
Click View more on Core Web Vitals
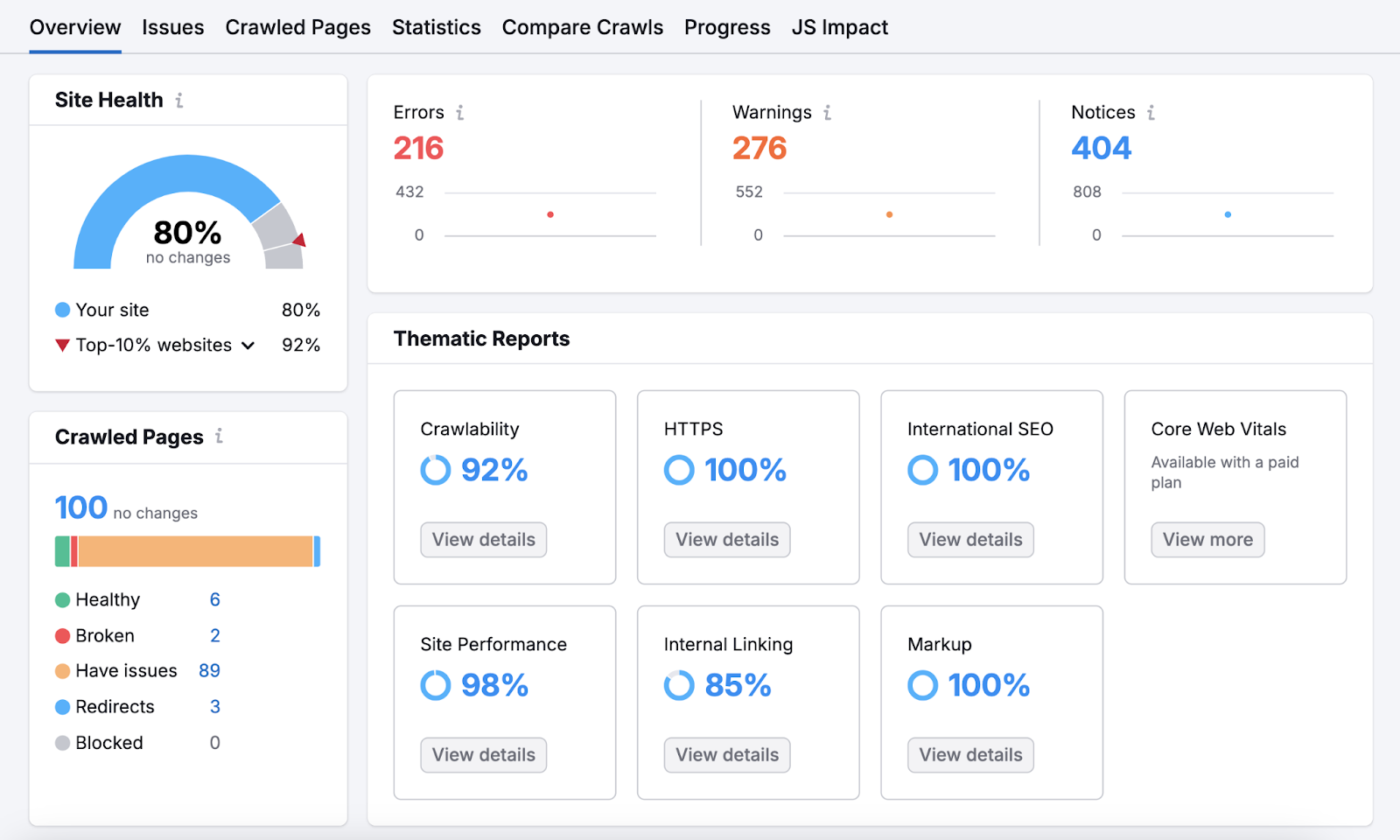1207,539
